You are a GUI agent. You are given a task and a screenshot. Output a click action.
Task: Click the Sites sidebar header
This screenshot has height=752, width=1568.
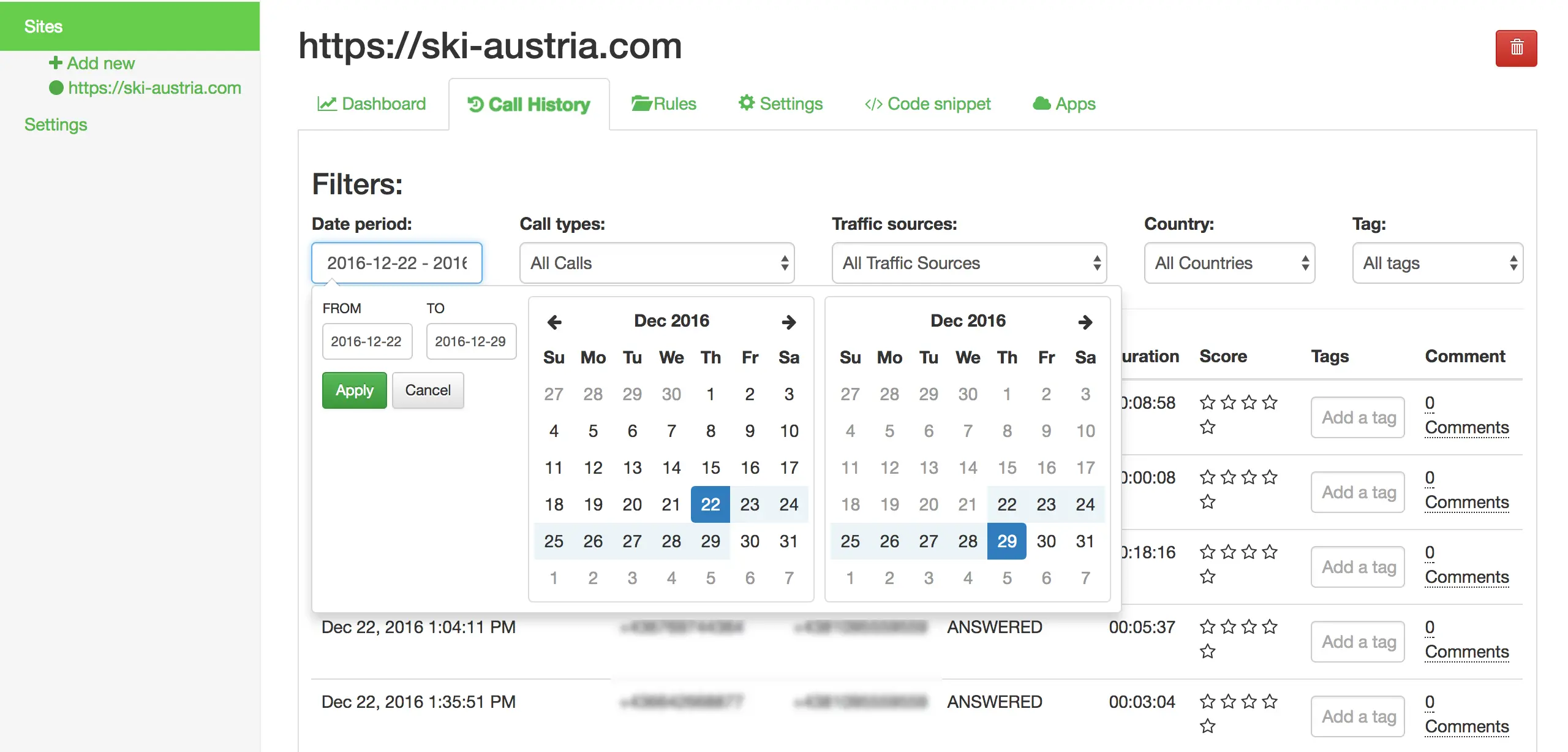130,26
